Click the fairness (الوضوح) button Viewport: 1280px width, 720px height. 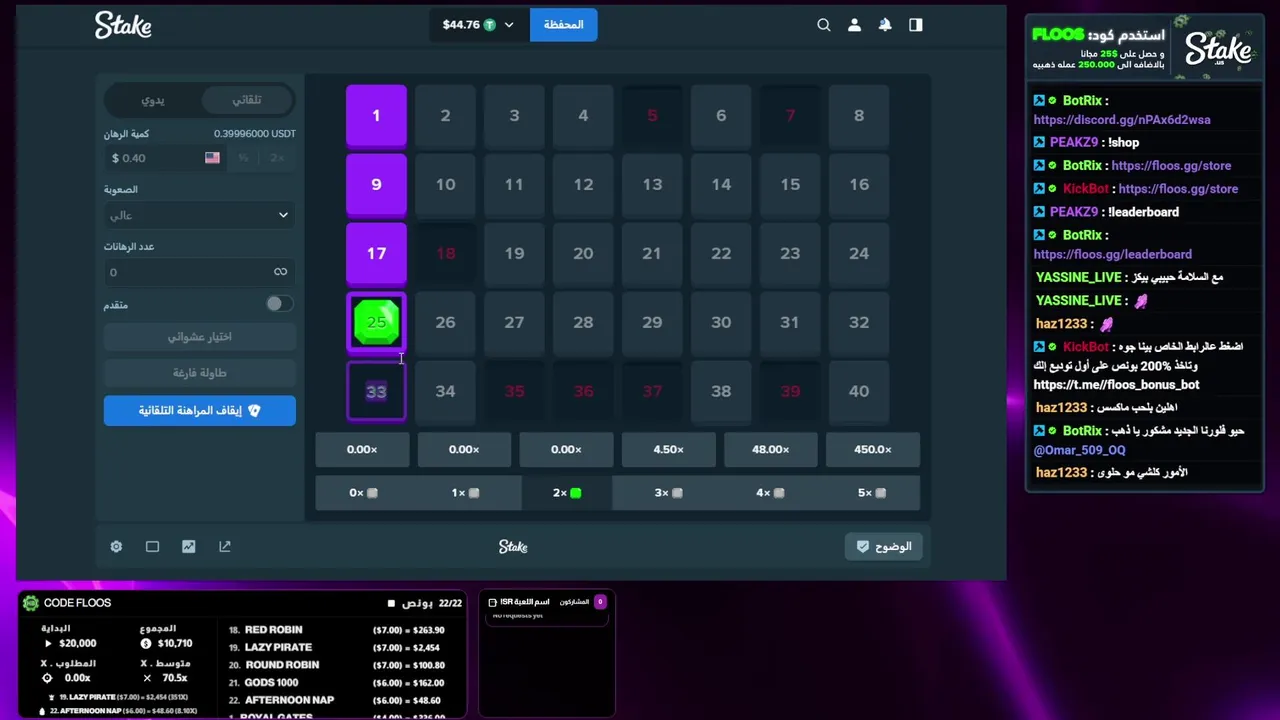click(884, 547)
